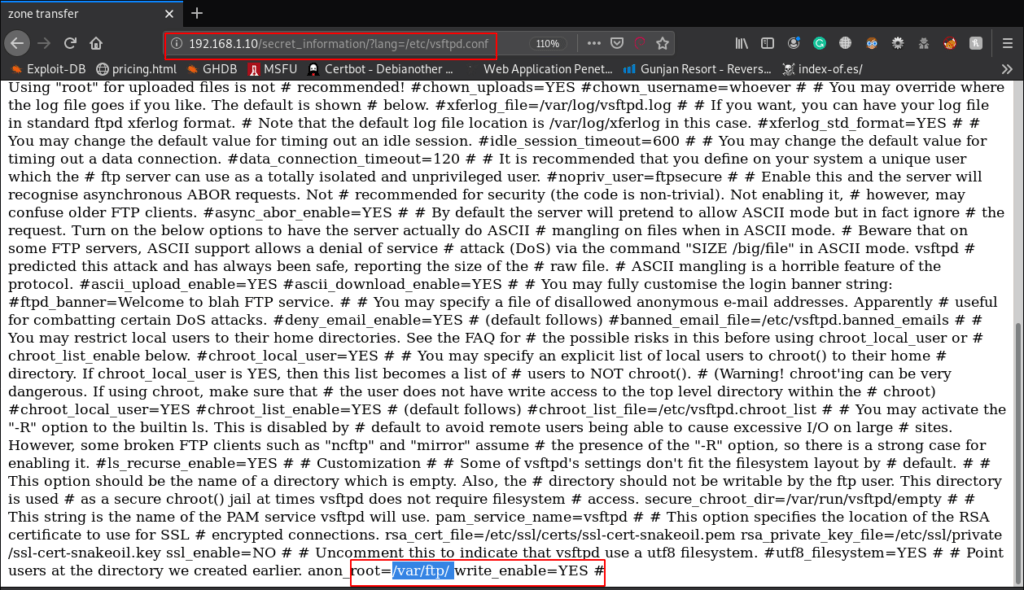
Task: Open the Firefox hamburger menu
Action: (1006, 44)
